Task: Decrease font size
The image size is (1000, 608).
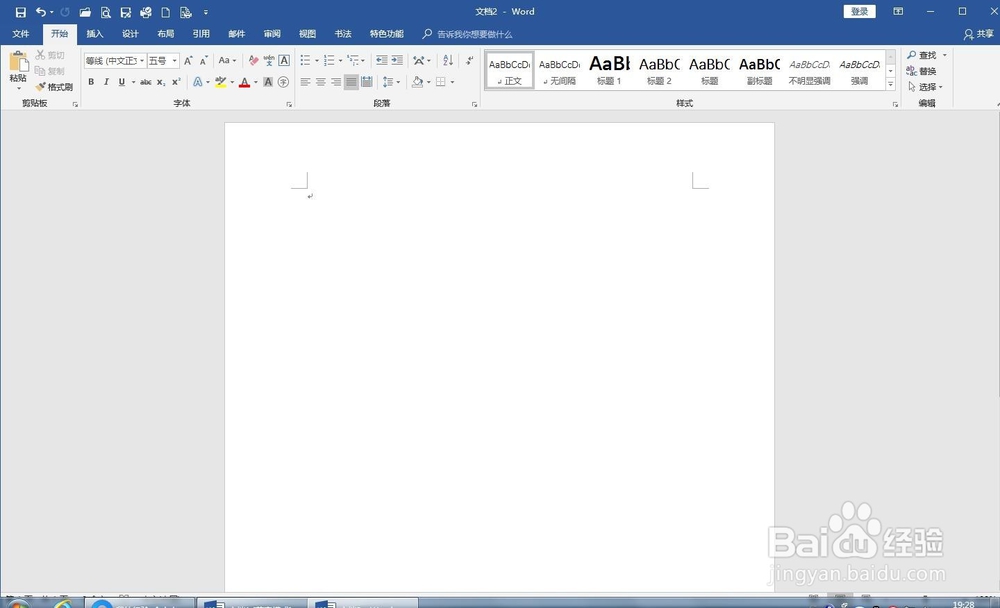Action: tap(203, 61)
